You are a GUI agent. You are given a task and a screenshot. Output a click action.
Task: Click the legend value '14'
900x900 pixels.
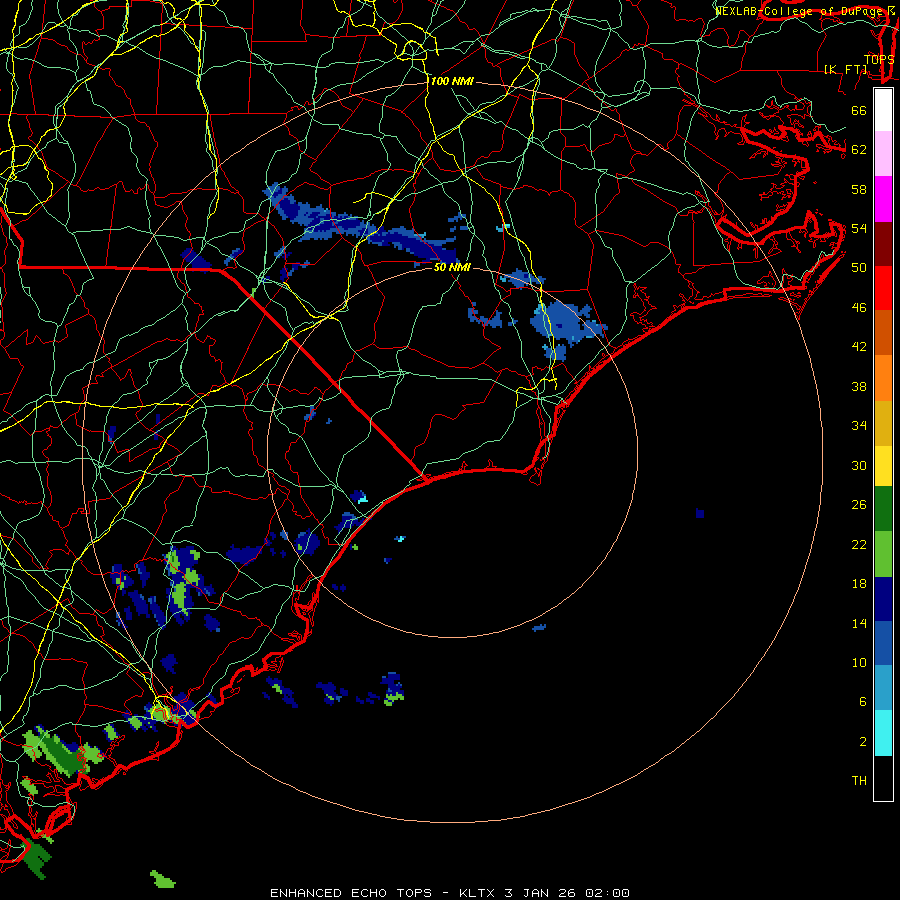(x=859, y=623)
